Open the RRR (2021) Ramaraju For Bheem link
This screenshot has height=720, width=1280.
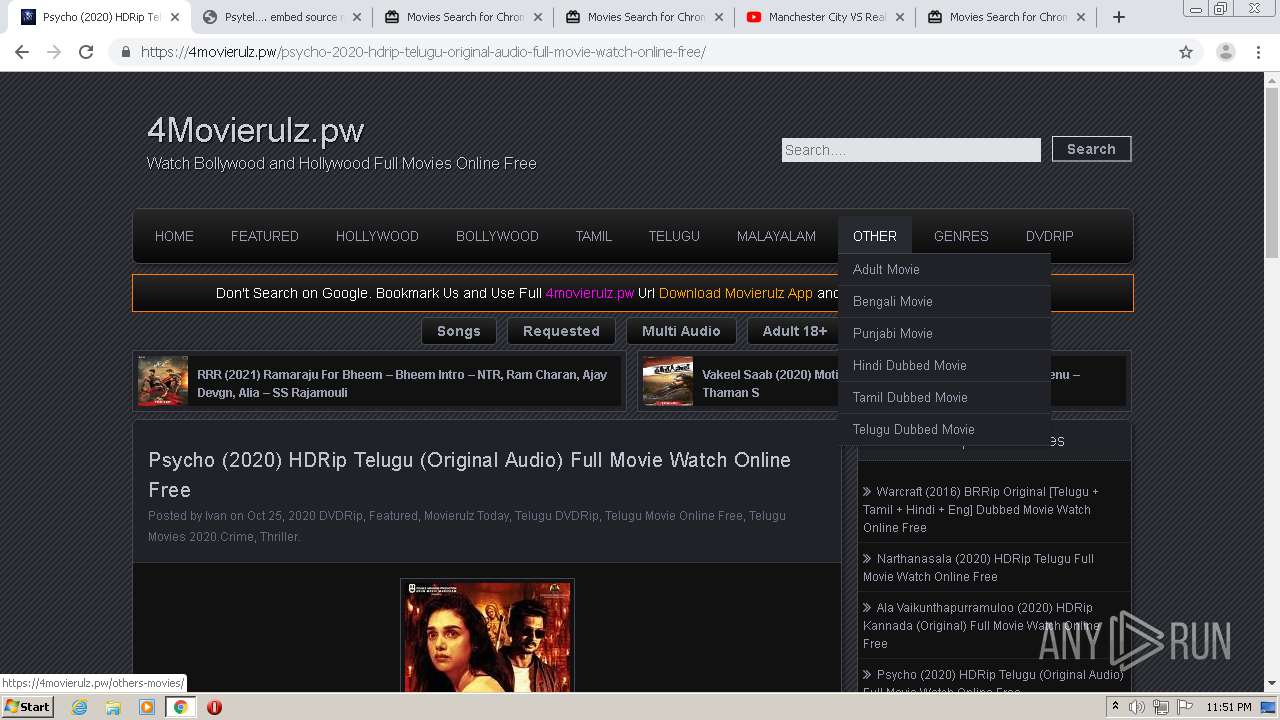pos(402,383)
